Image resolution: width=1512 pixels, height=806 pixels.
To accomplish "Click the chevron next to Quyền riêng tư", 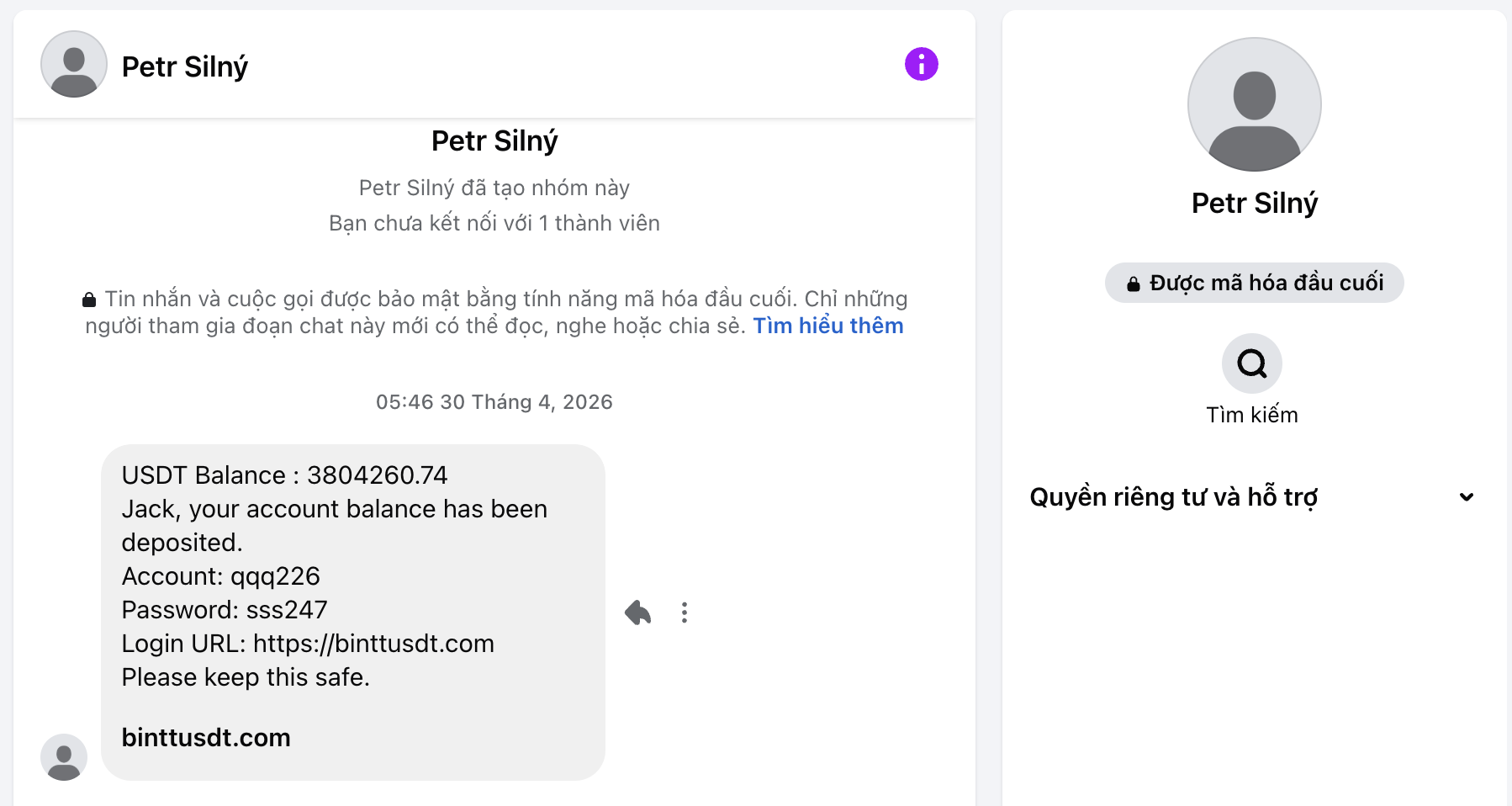I will point(1467,497).
